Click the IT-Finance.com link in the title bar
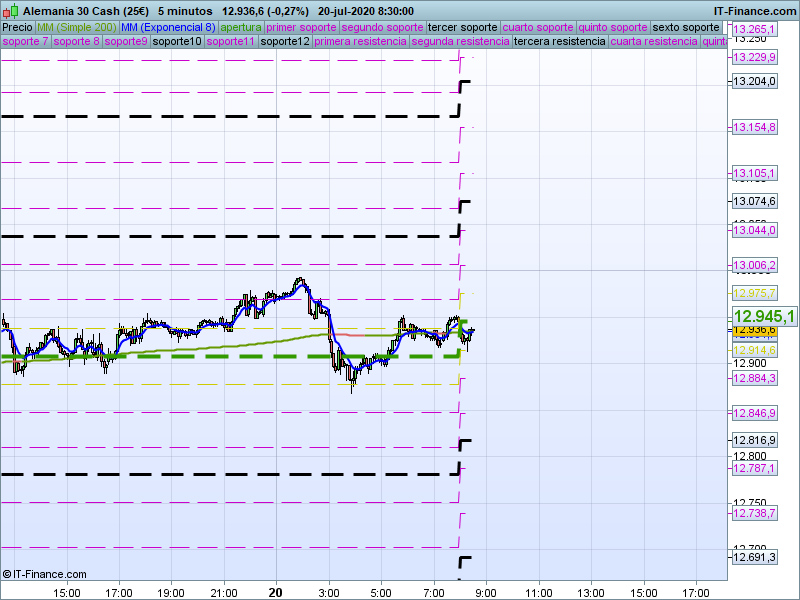800x600 pixels. (755, 10)
